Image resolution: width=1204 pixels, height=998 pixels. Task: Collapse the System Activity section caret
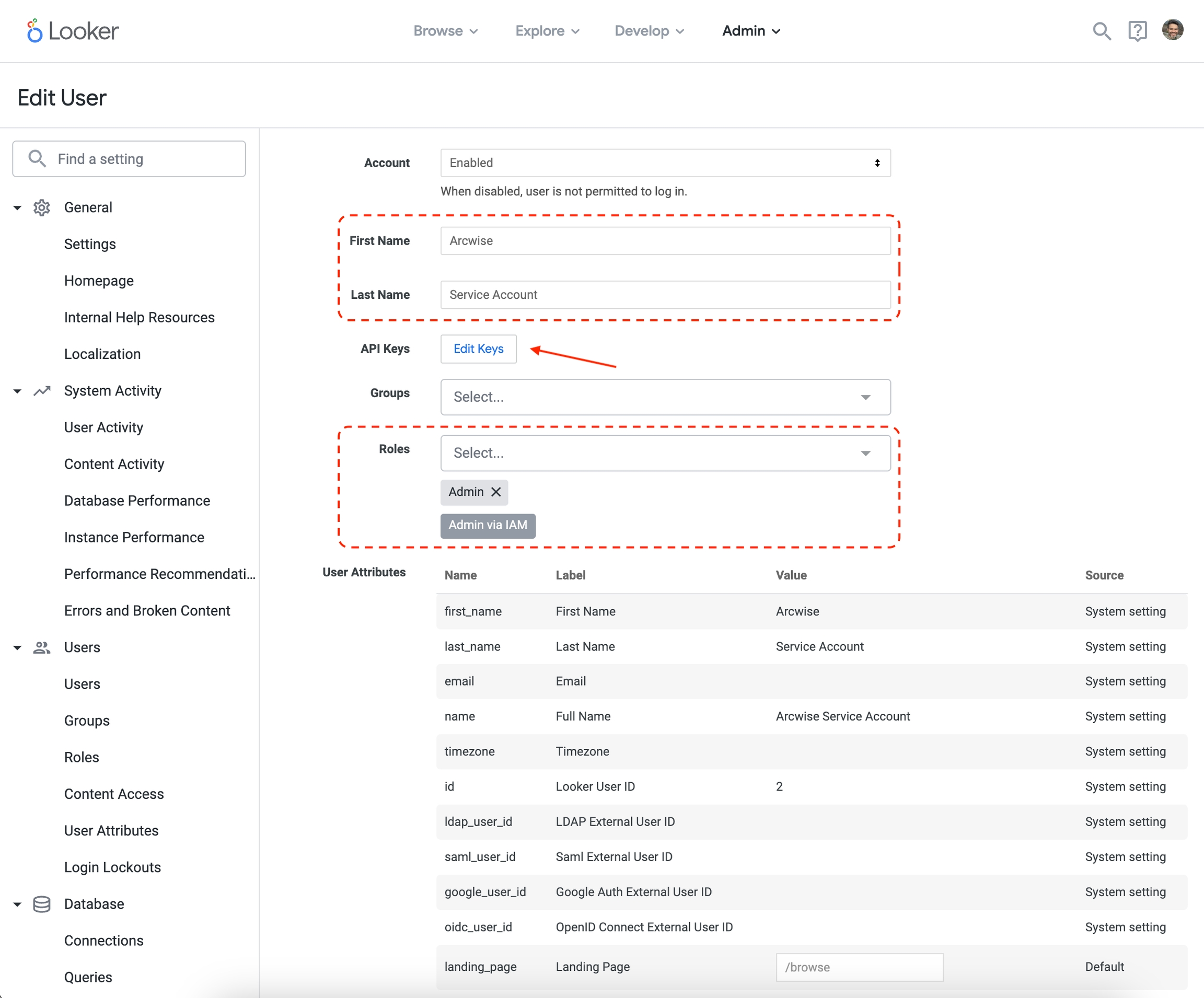click(x=17, y=391)
